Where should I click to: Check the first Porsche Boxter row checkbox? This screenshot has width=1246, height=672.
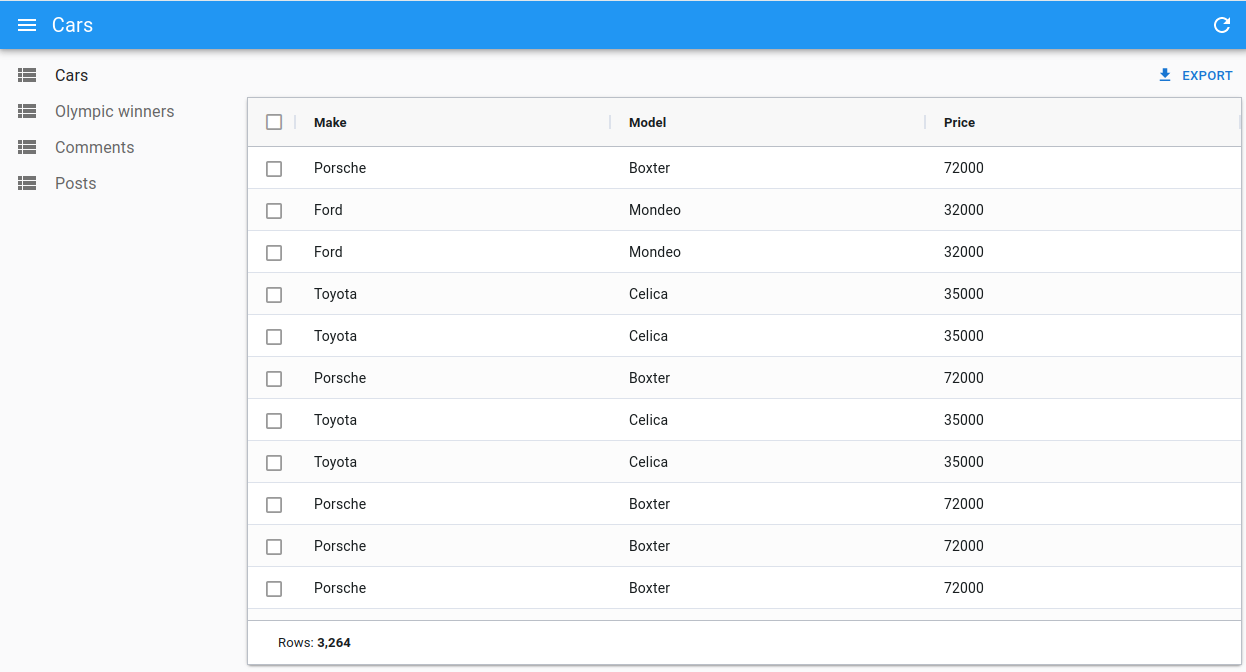[x=274, y=168]
